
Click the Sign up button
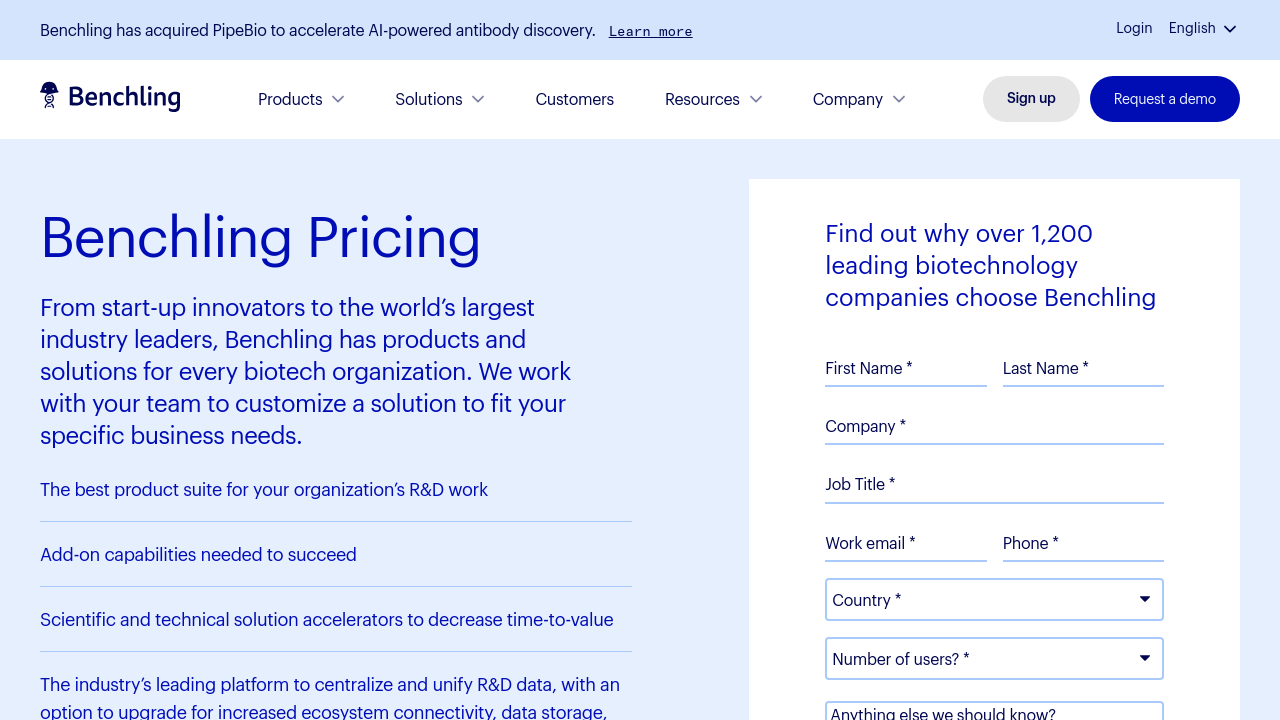click(1031, 98)
